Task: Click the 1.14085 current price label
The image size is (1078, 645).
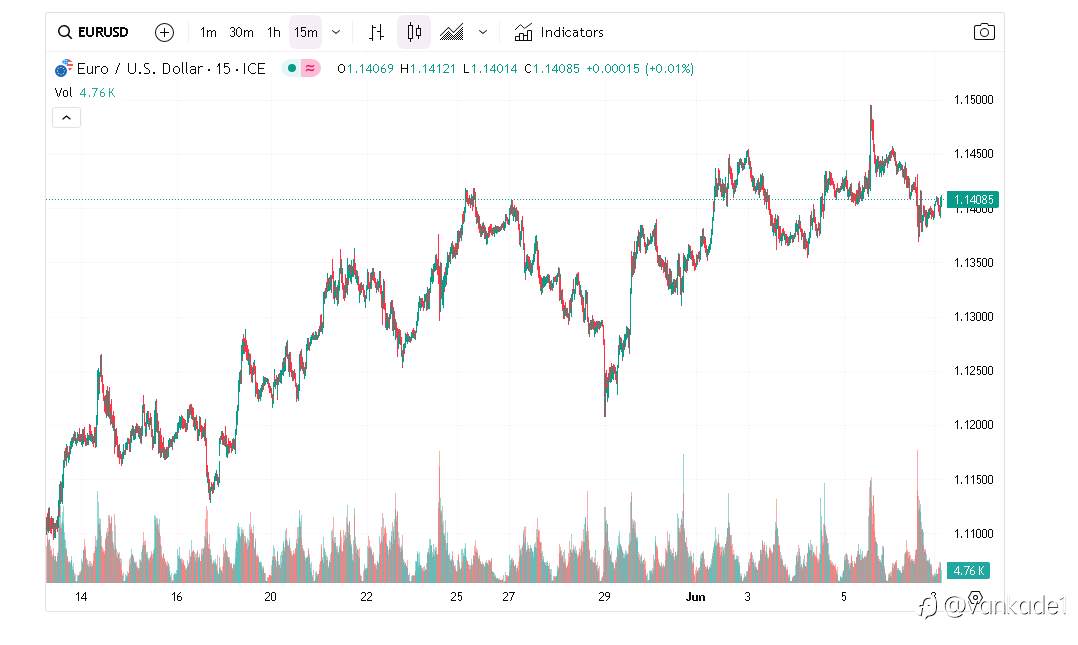Action: tap(973, 200)
